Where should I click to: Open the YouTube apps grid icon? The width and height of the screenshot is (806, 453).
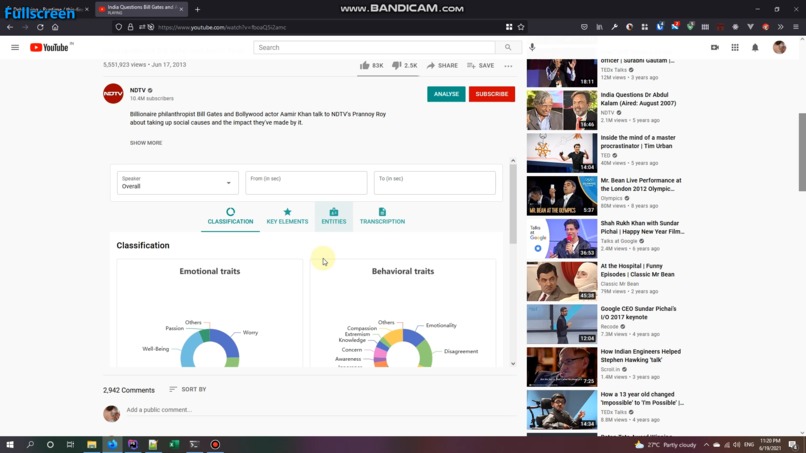click(x=735, y=47)
